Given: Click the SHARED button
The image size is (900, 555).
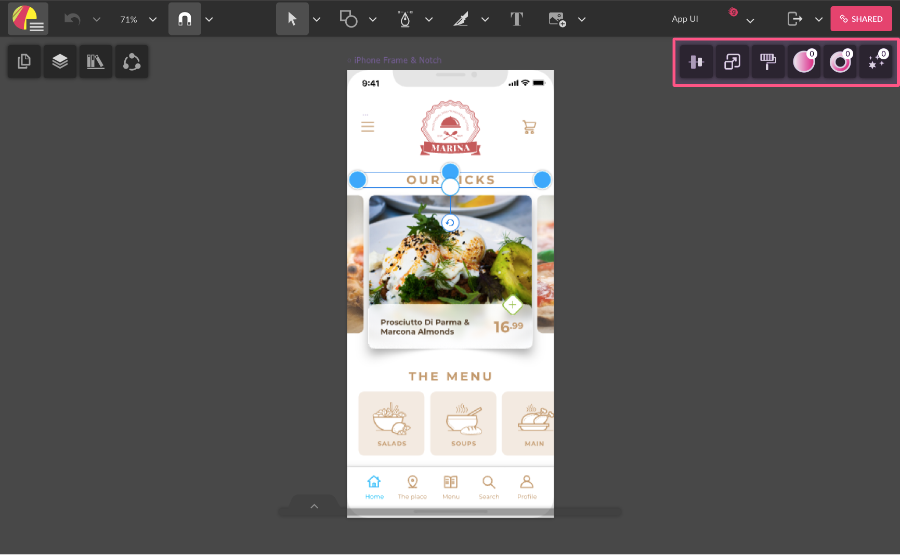Looking at the screenshot, I should (860, 19).
